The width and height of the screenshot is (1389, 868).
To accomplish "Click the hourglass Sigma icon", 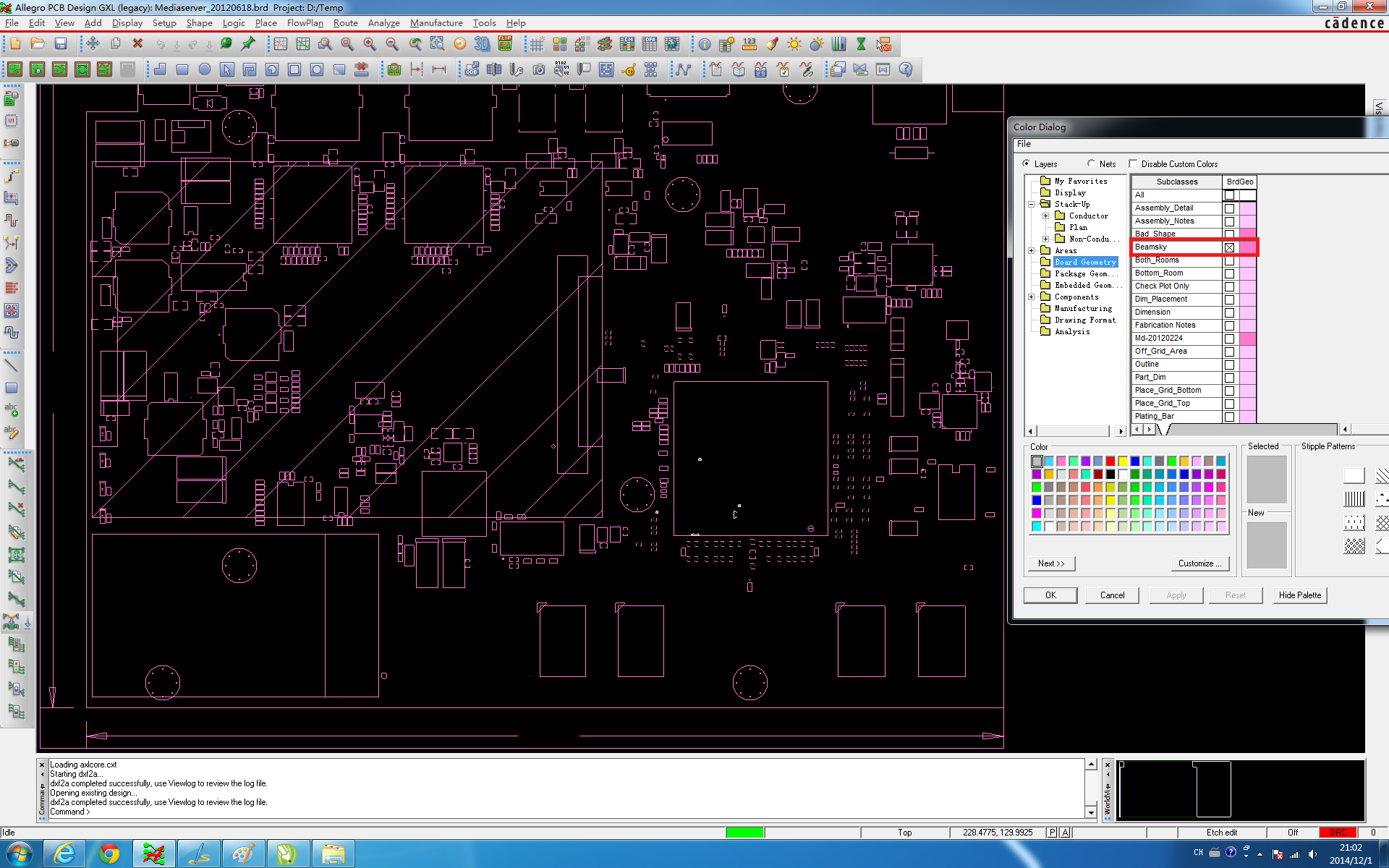I will [x=861, y=44].
